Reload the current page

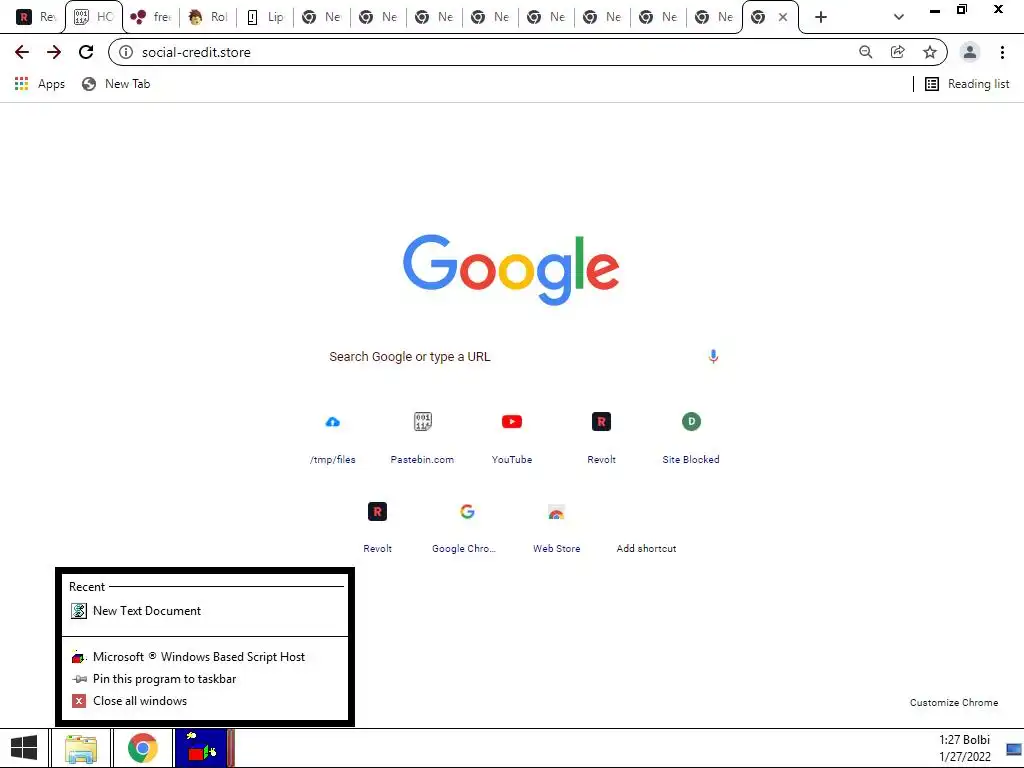(x=86, y=52)
